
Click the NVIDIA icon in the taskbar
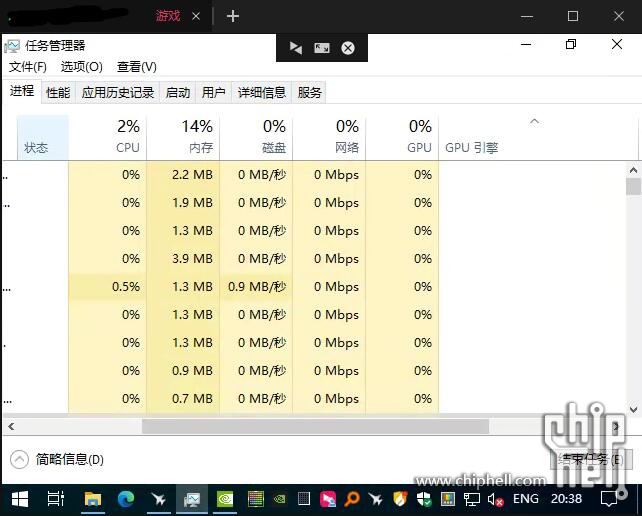[224, 498]
